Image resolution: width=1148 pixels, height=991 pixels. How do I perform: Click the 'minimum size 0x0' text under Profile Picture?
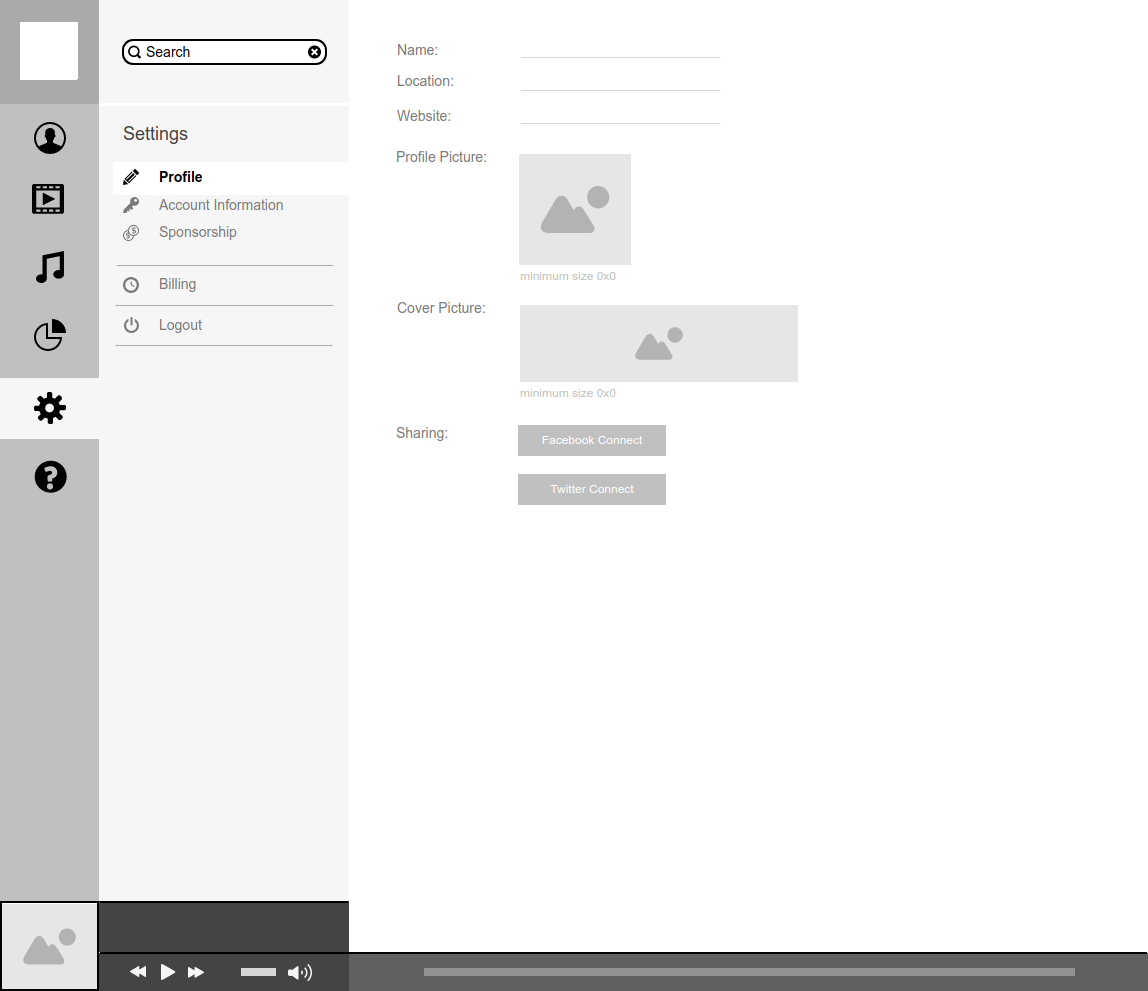567,276
